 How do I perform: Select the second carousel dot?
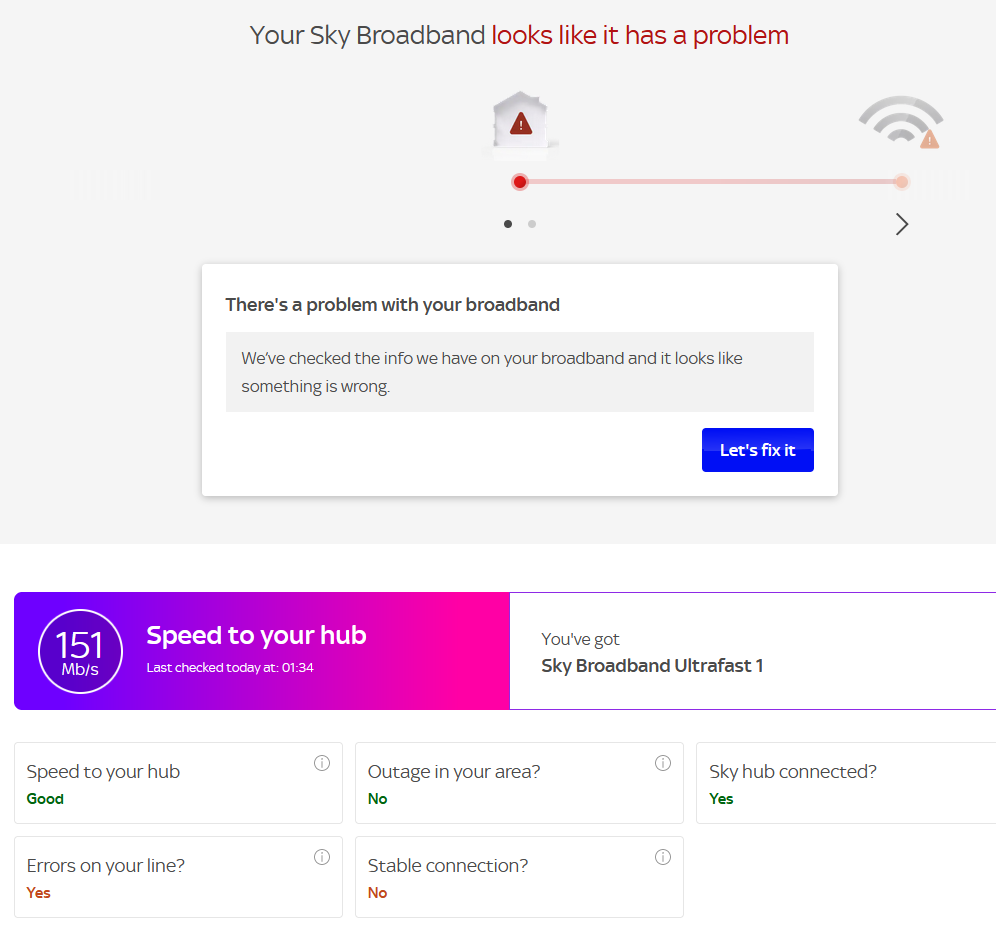coord(532,224)
